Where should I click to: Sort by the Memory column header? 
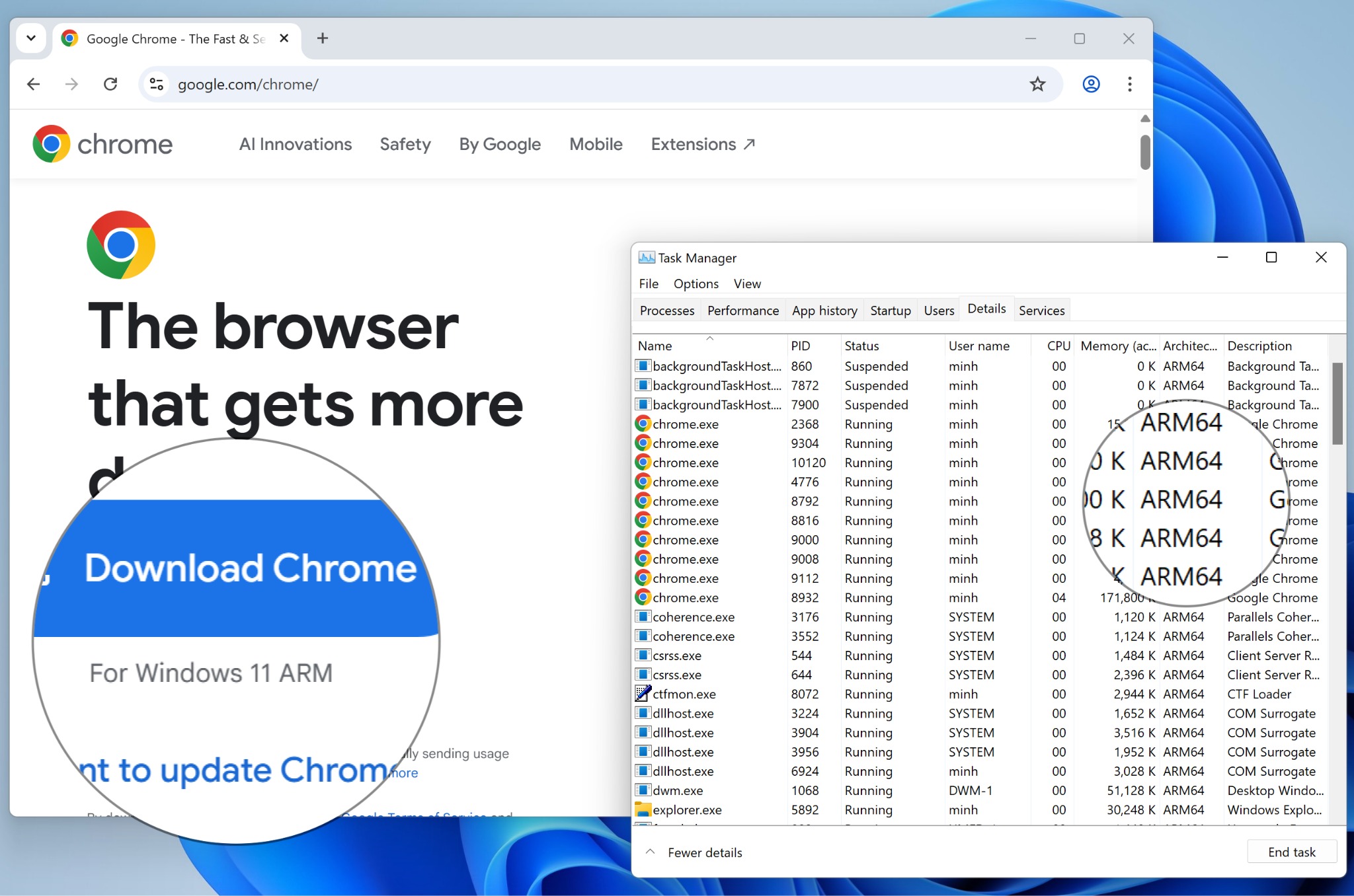(x=1117, y=346)
